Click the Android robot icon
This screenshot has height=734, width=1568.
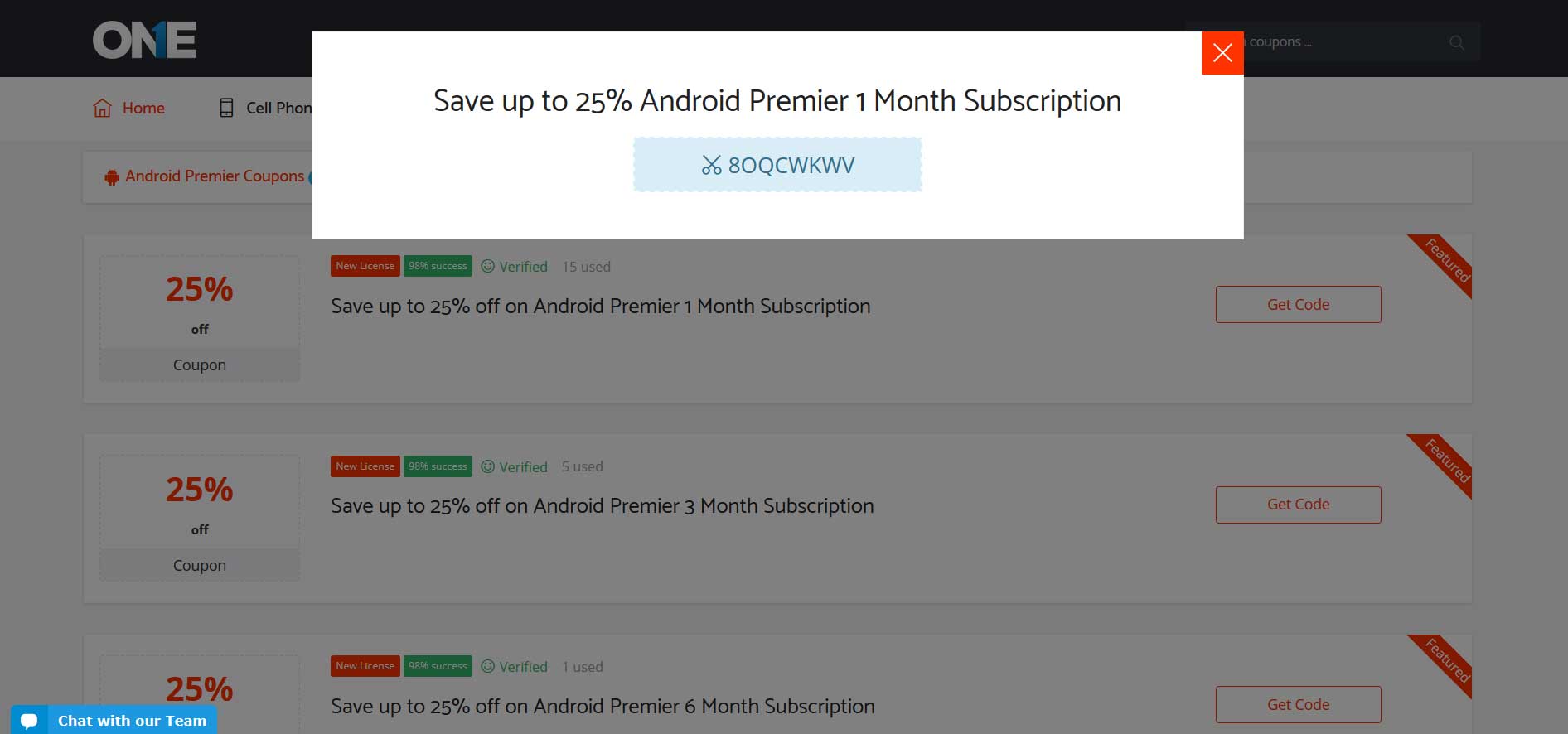[x=112, y=177]
